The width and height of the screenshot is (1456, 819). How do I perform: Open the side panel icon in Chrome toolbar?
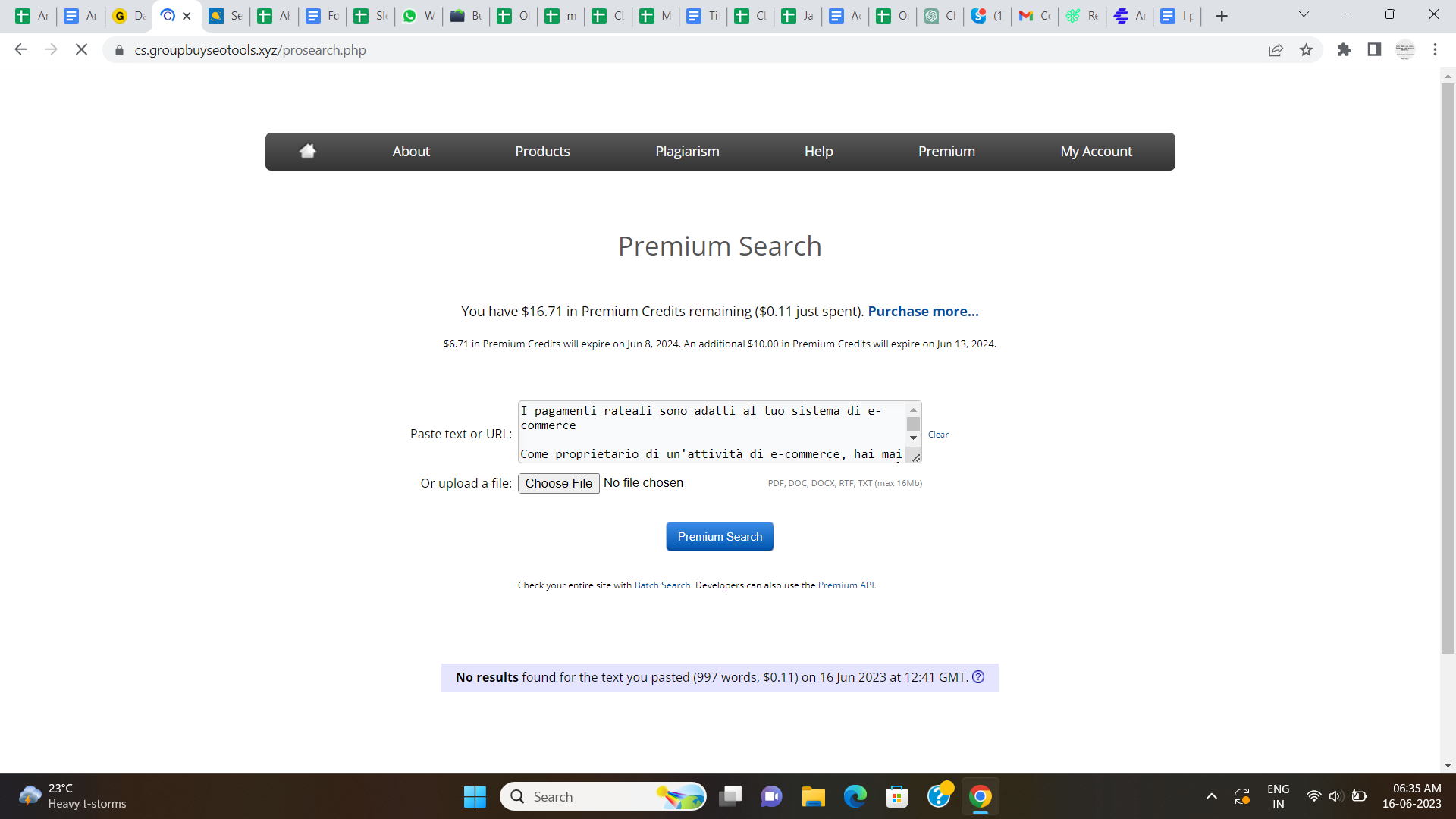point(1374,50)
